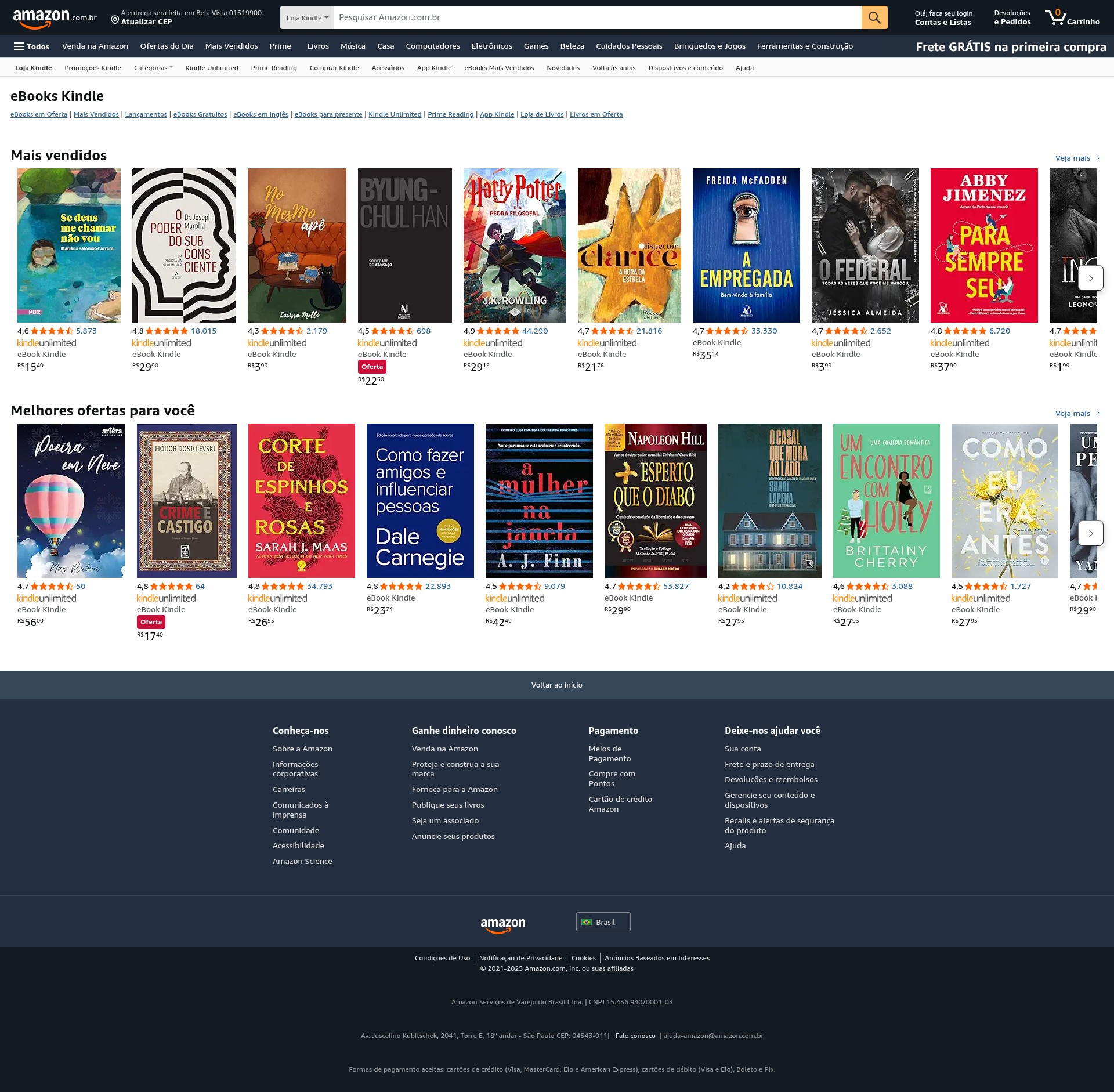Select Promoções Kindle in Kindle subnav
1114x1092 pixels.
93,68
